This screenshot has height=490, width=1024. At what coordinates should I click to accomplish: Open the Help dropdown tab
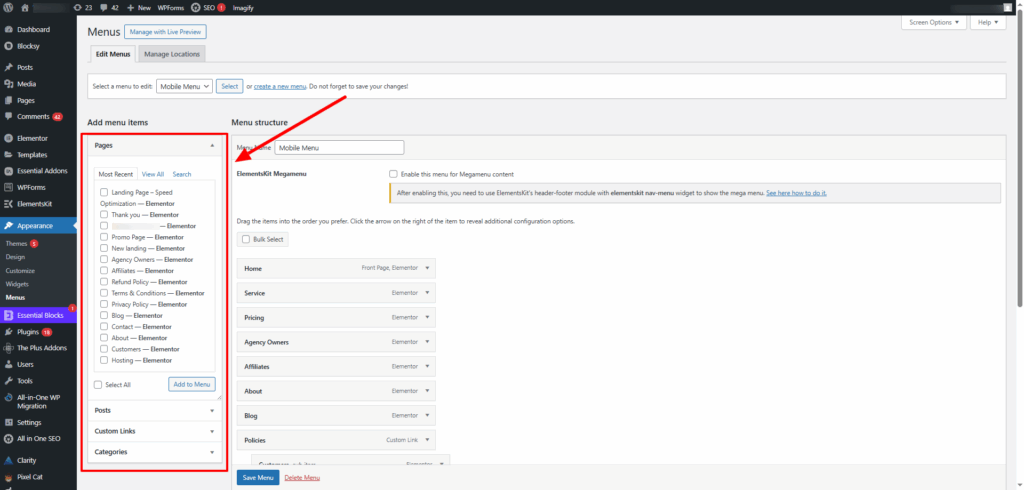click(989, 22)
